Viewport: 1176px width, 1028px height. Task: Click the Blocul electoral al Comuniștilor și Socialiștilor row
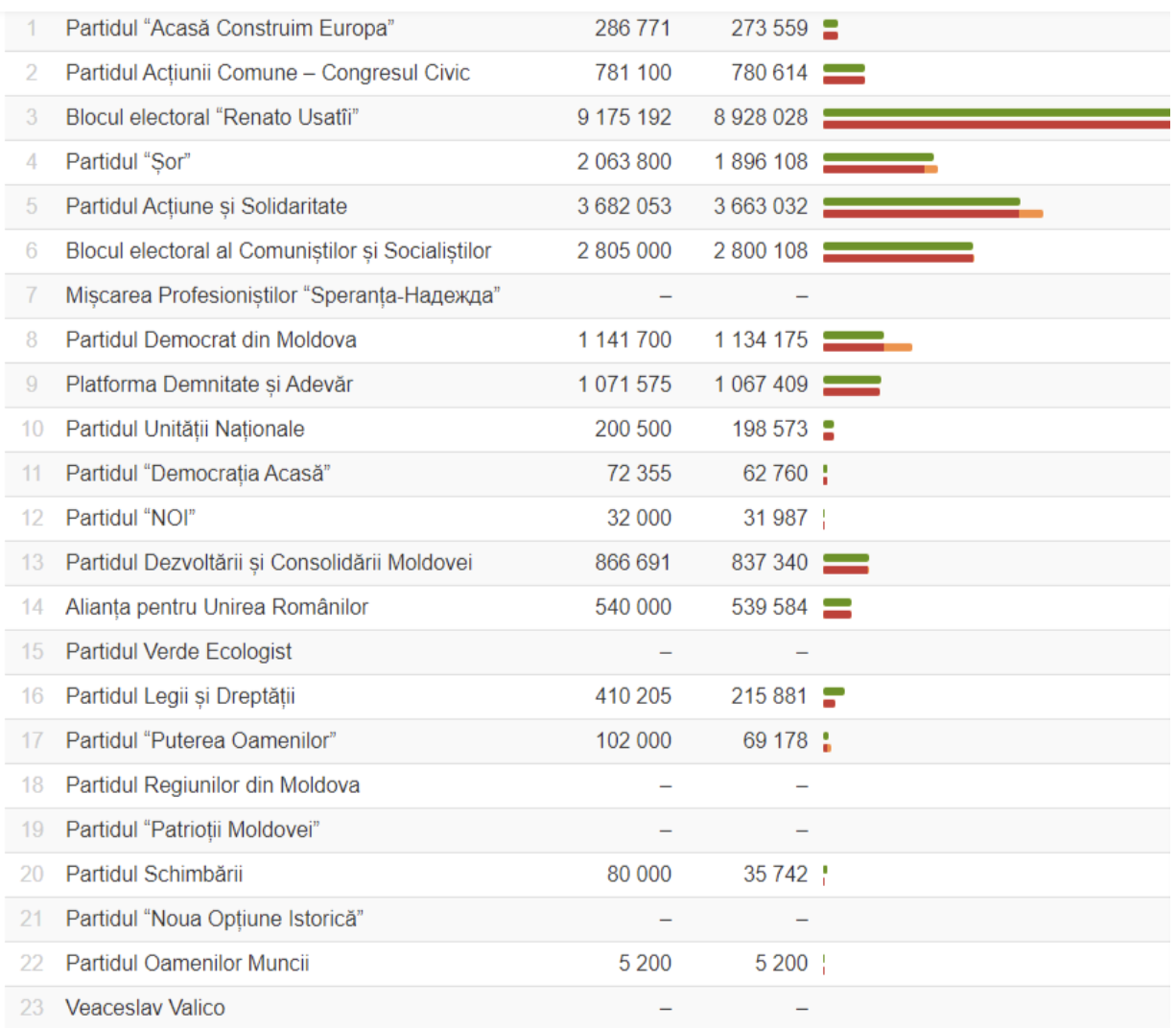click(587, 251)
